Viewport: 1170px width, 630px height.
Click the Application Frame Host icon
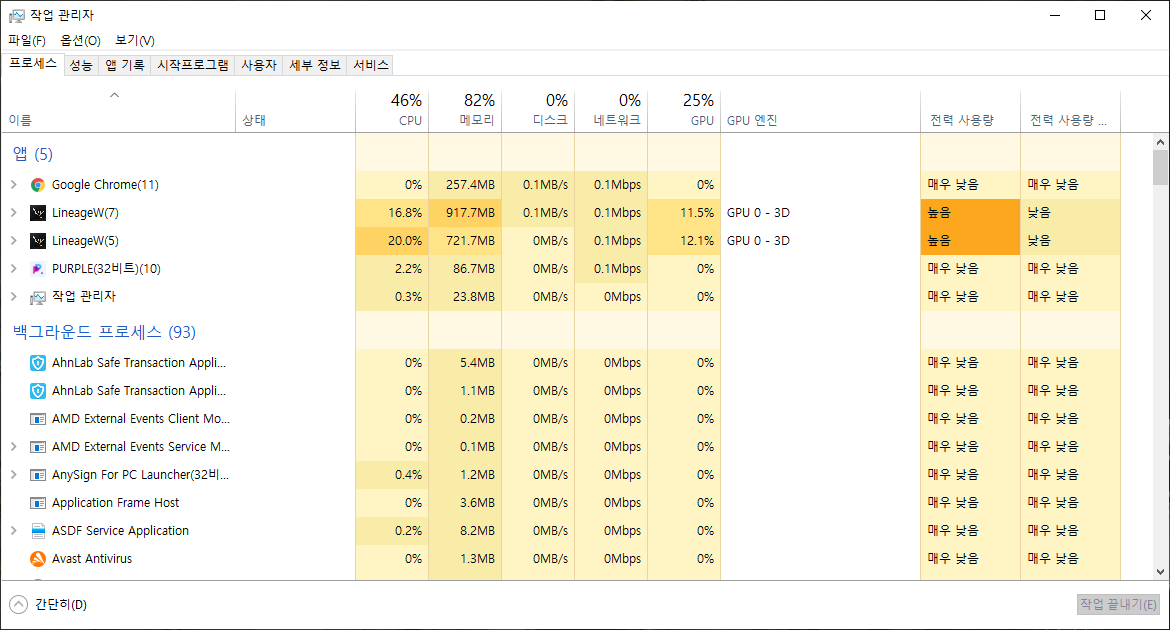click(37, 503)
